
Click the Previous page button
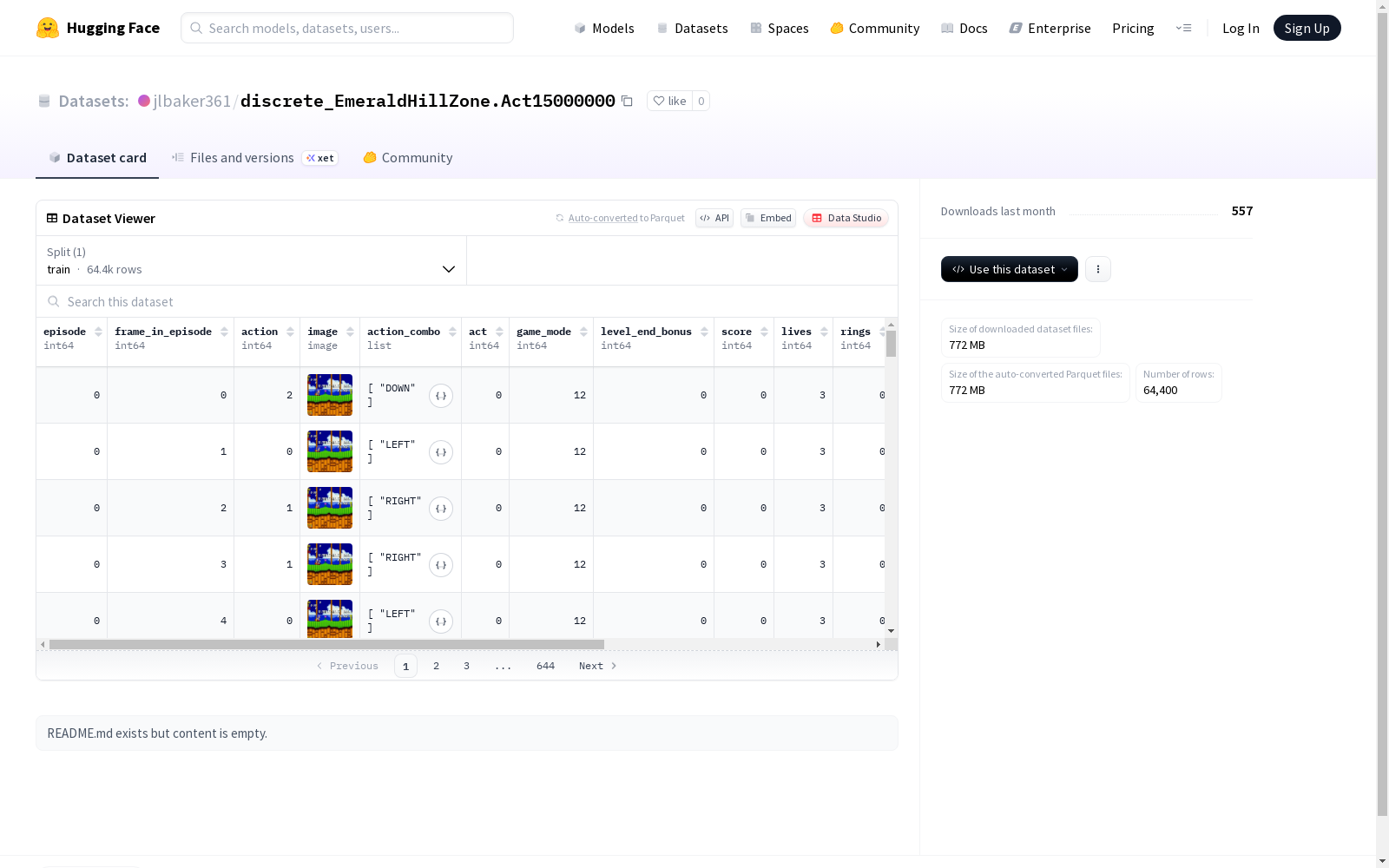pos(347,666)
